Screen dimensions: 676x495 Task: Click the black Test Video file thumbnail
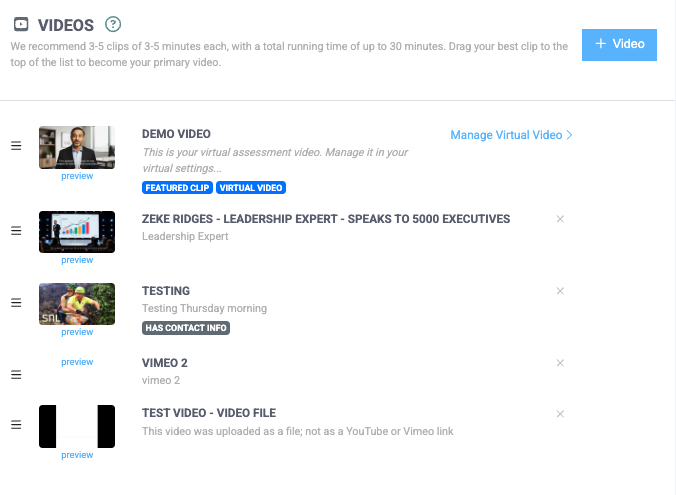(77, 426)
